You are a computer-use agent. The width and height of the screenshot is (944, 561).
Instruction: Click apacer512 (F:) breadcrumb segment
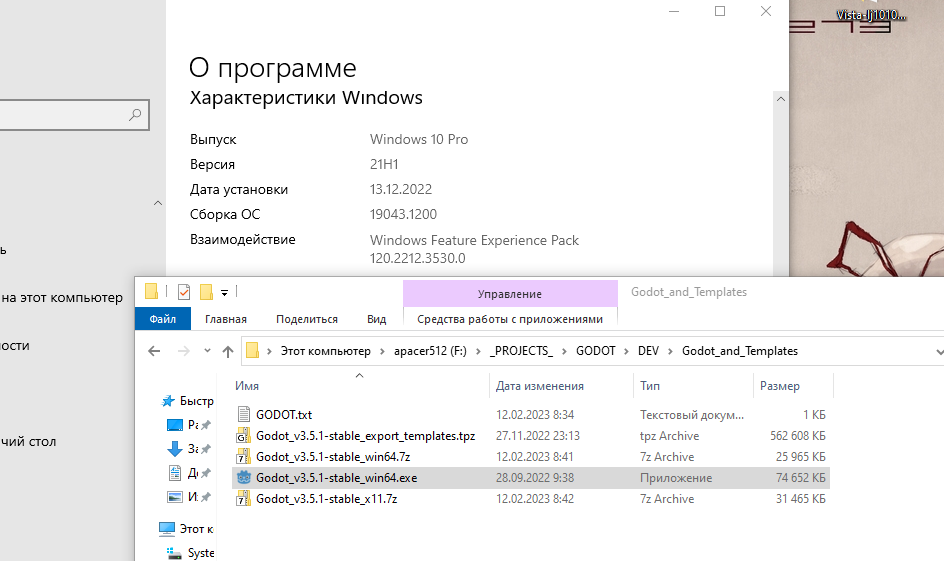[430, 351]
